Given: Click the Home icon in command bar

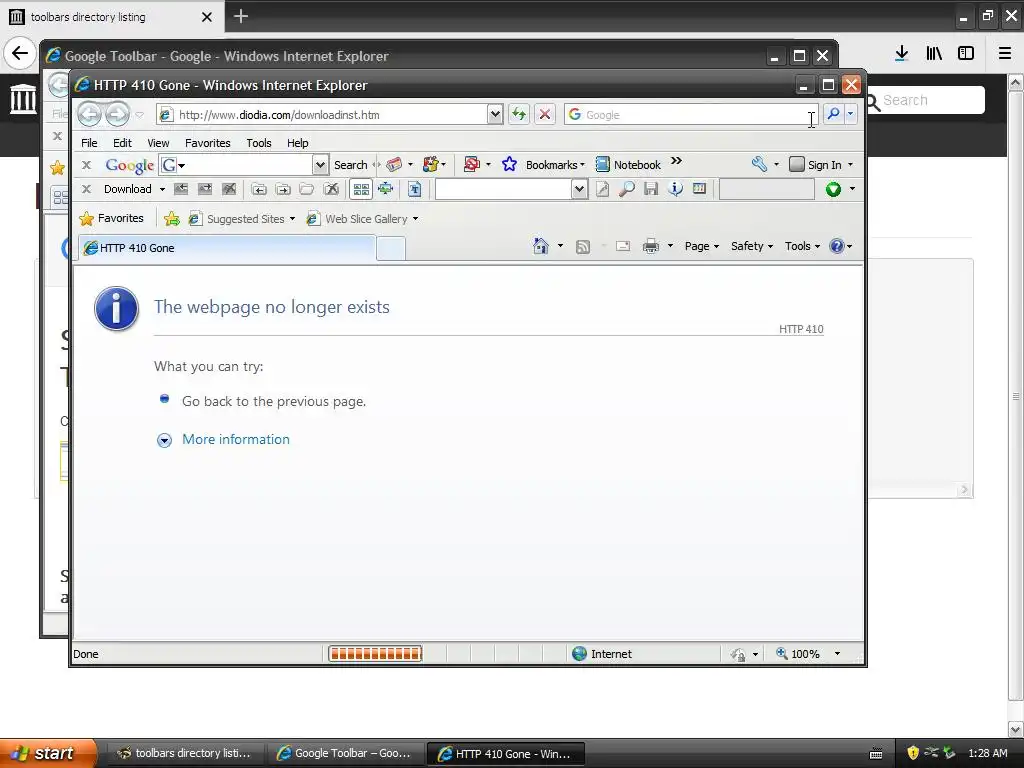Looking at the screenshot, I should pyautogui.click(x=541, y=246).
